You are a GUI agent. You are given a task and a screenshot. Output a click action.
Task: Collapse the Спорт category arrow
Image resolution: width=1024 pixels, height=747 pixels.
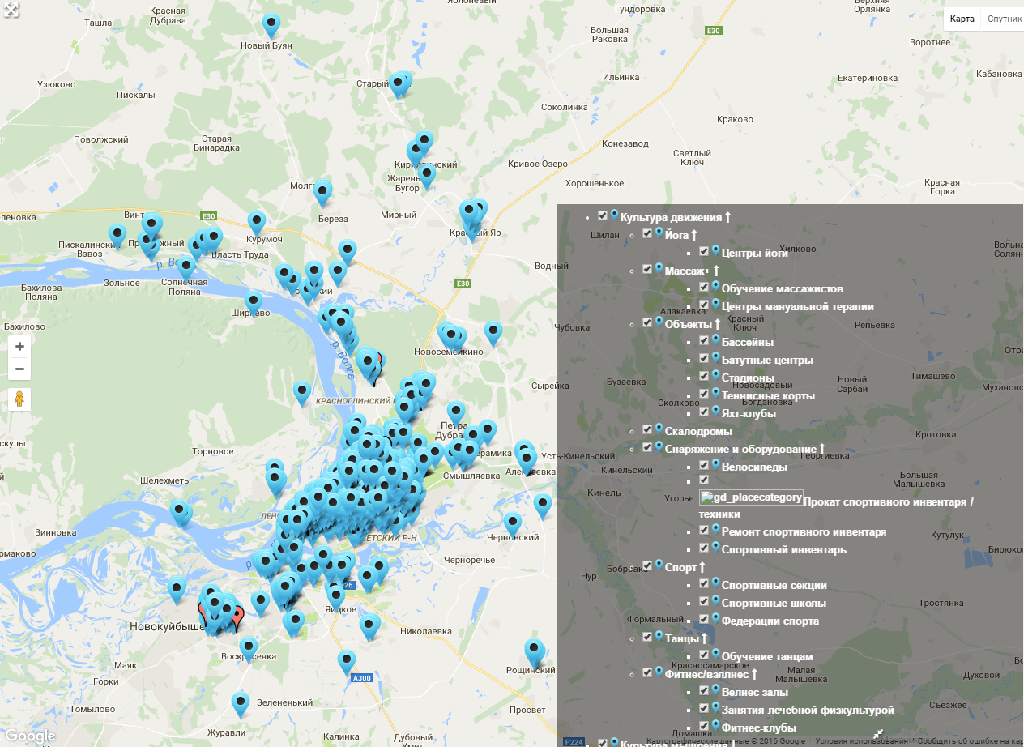click(703, 566)
